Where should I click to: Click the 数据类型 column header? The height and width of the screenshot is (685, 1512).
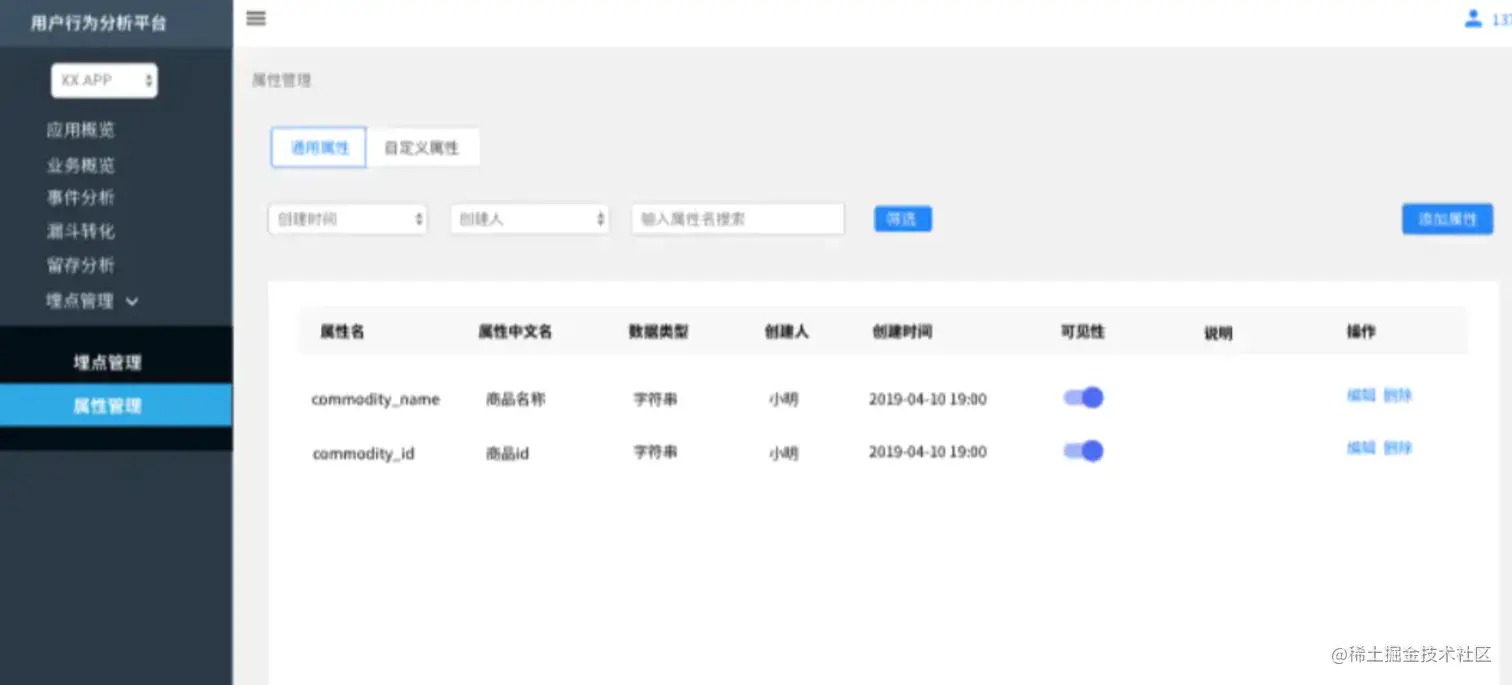[658, 331]
